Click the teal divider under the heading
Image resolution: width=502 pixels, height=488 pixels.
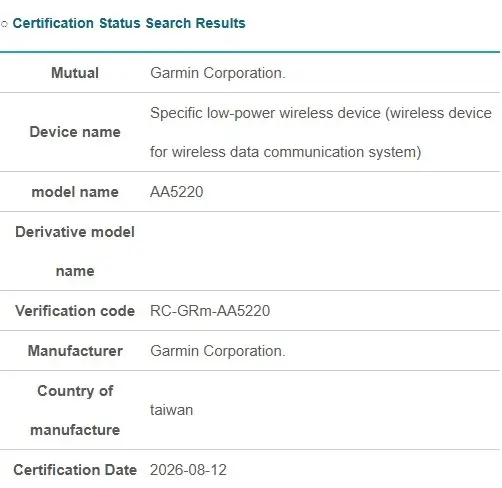250,52
